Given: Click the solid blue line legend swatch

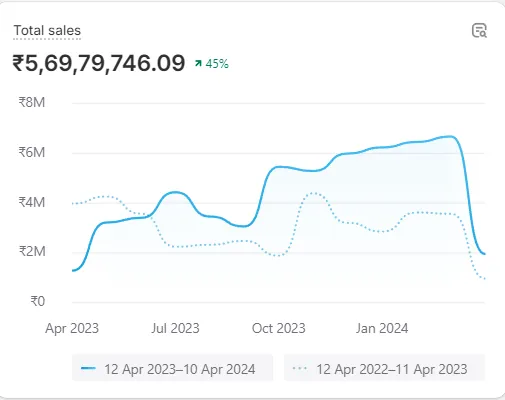Looking at the screenshot, I should point(88,368).
